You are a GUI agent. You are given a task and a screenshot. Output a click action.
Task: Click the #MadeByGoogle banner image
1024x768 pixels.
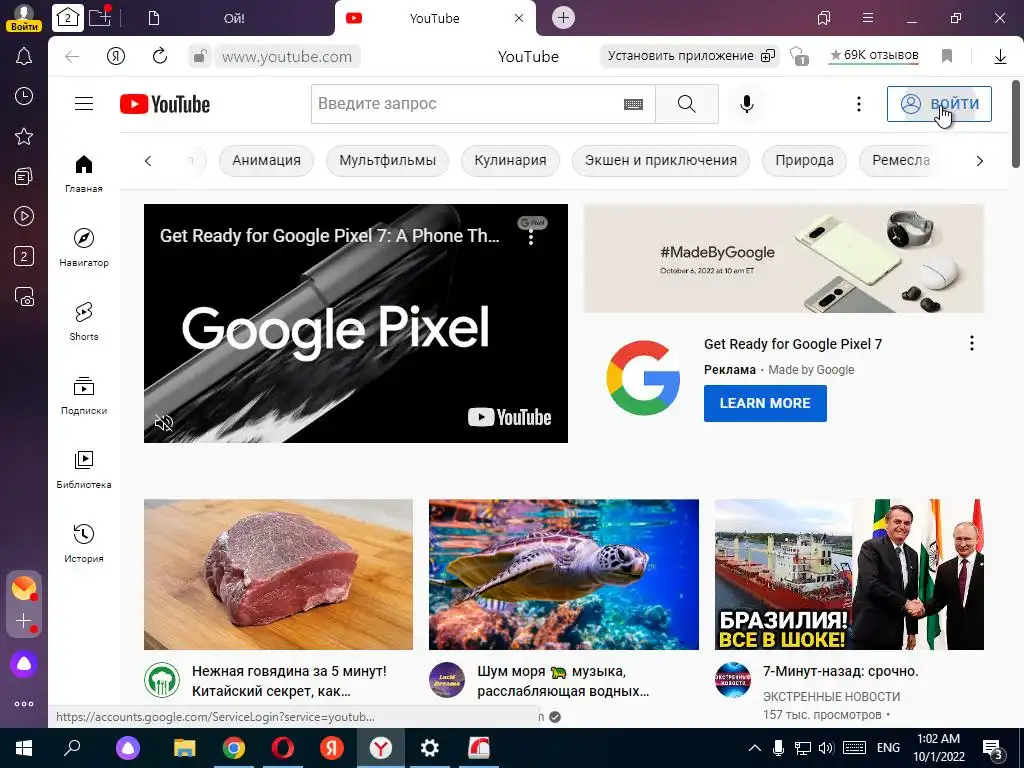[x=784, y=259]
